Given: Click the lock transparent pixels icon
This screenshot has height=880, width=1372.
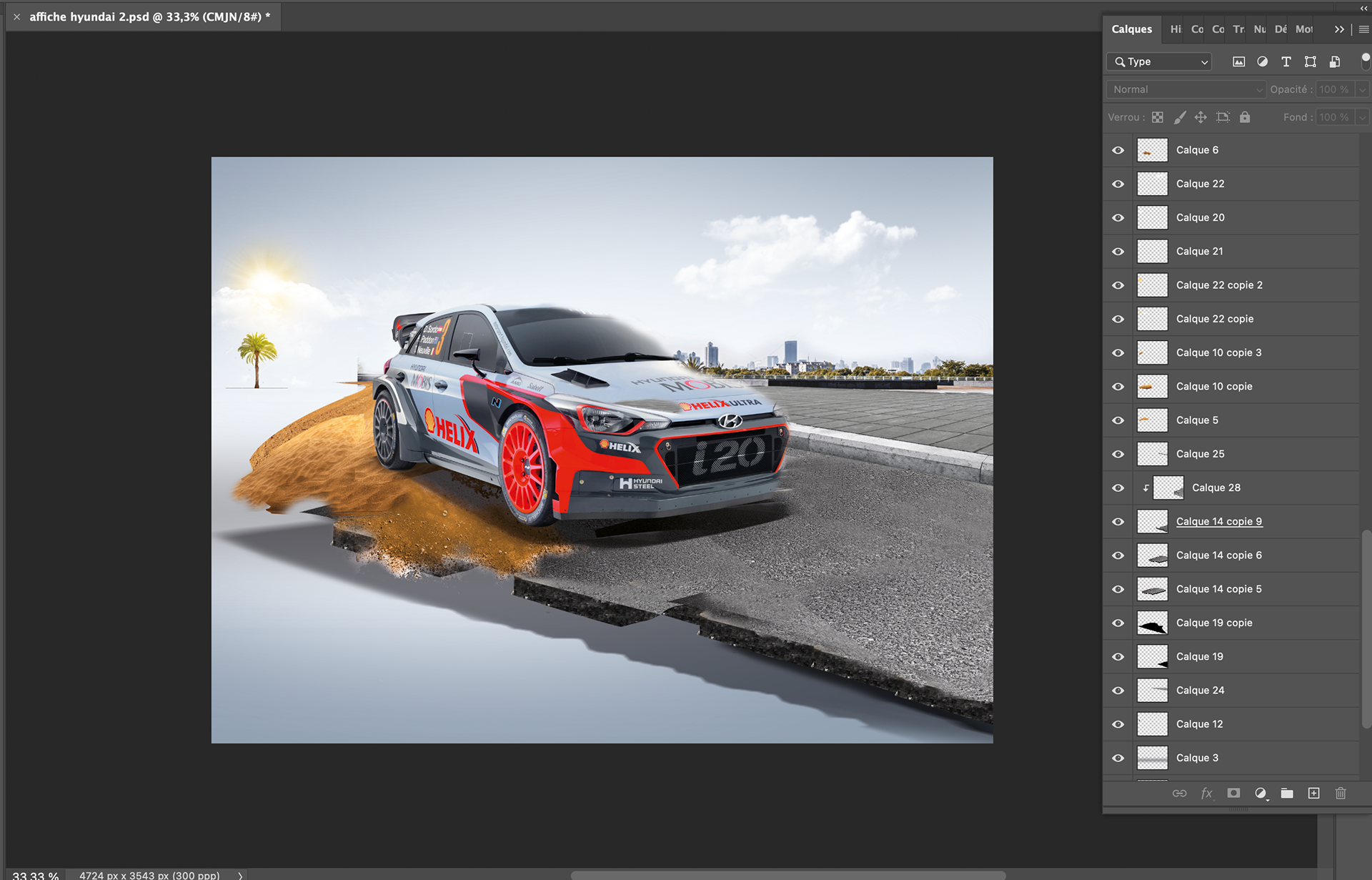Looking at the screenshot, I should pyautogui.click(x=1158, y=117).
